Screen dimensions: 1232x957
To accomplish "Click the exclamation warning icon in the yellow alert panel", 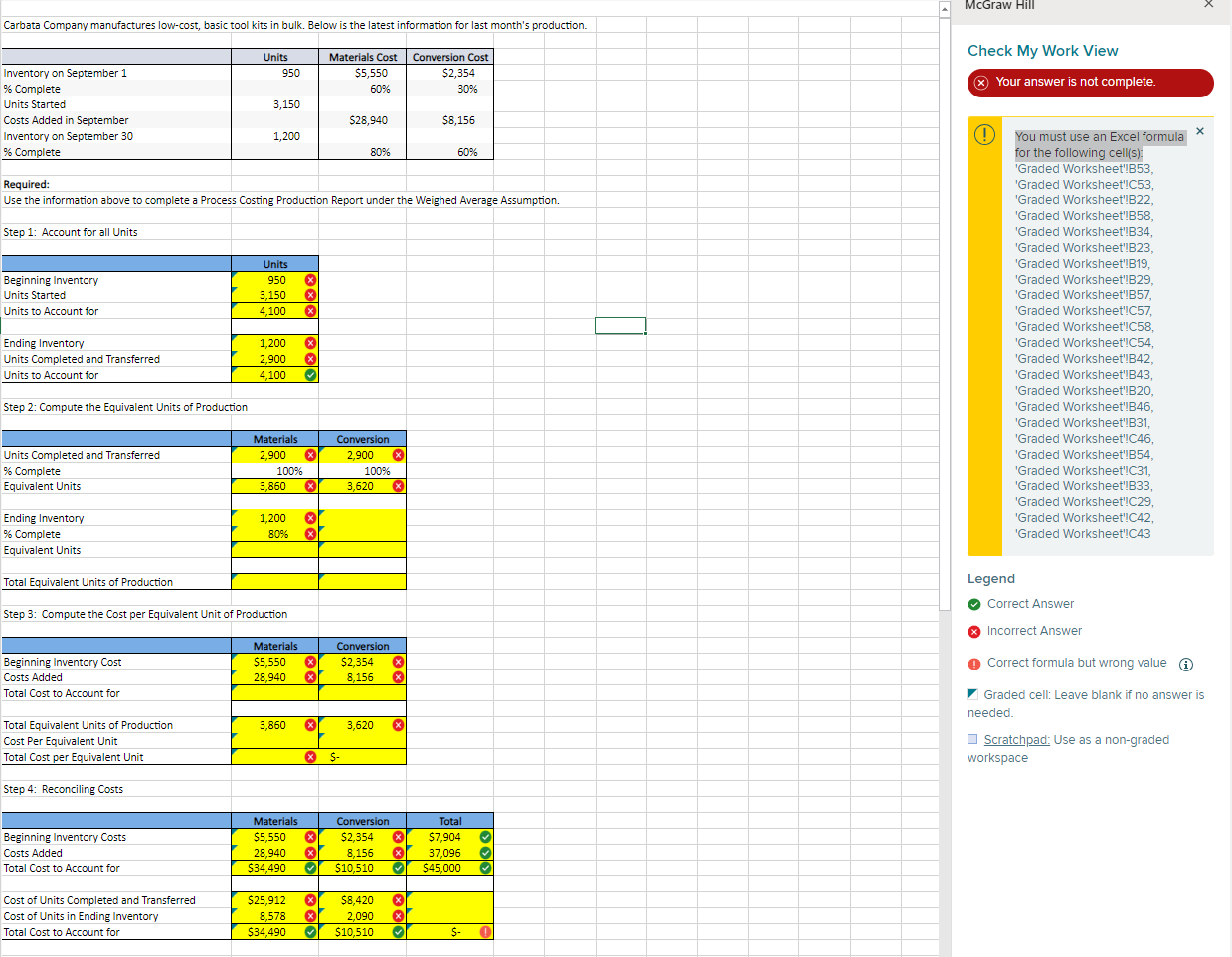I will point(984,135).
